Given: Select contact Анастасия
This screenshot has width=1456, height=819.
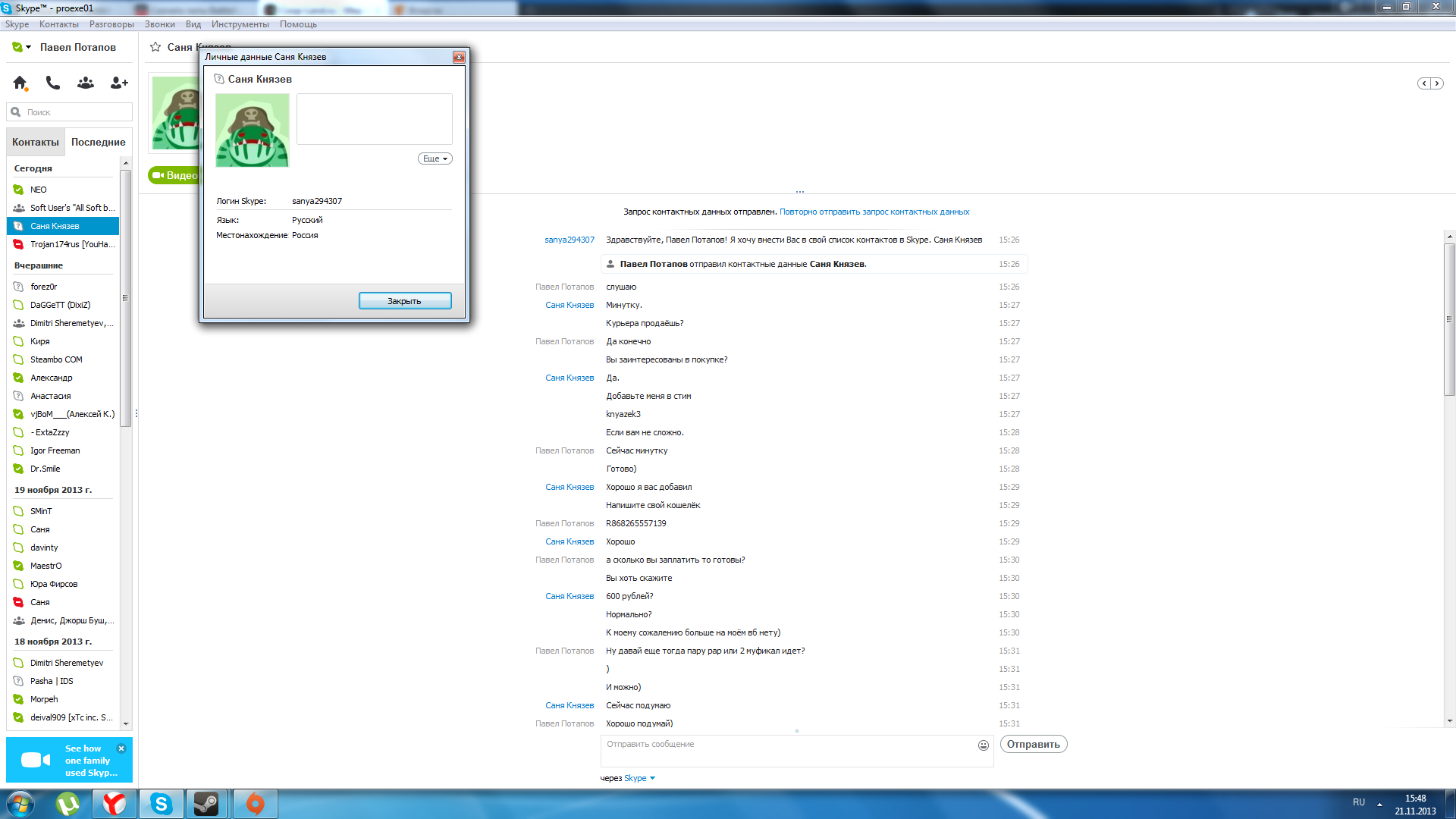Looking at the screenshot, I should coord(63,396).
